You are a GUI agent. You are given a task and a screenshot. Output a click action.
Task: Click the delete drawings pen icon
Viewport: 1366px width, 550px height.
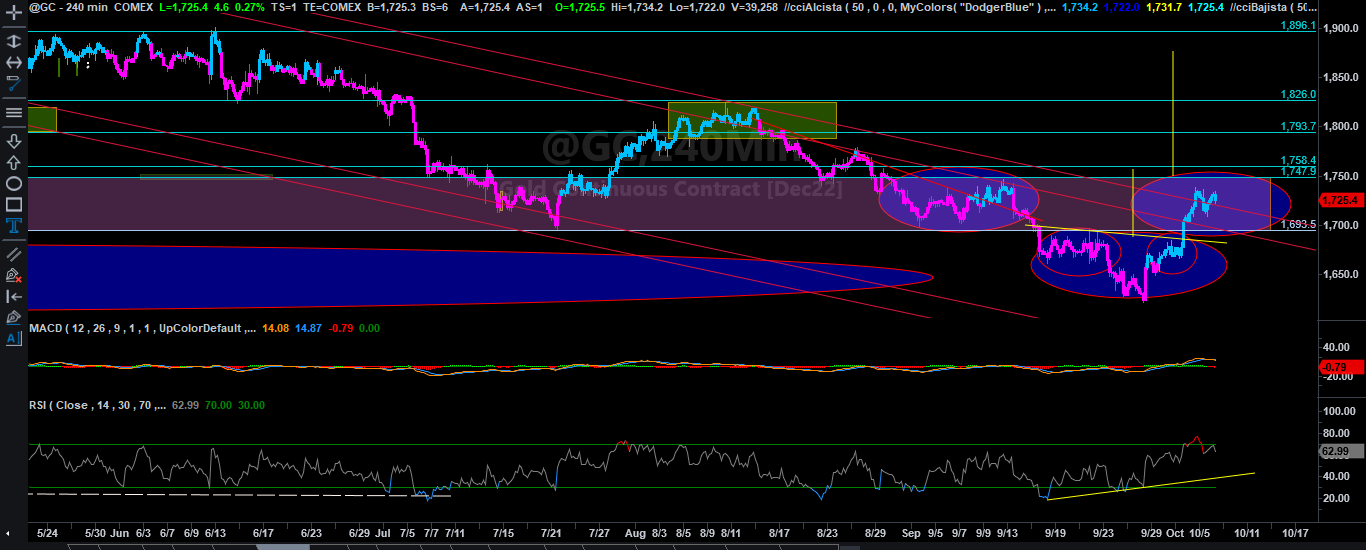point(13,274)
